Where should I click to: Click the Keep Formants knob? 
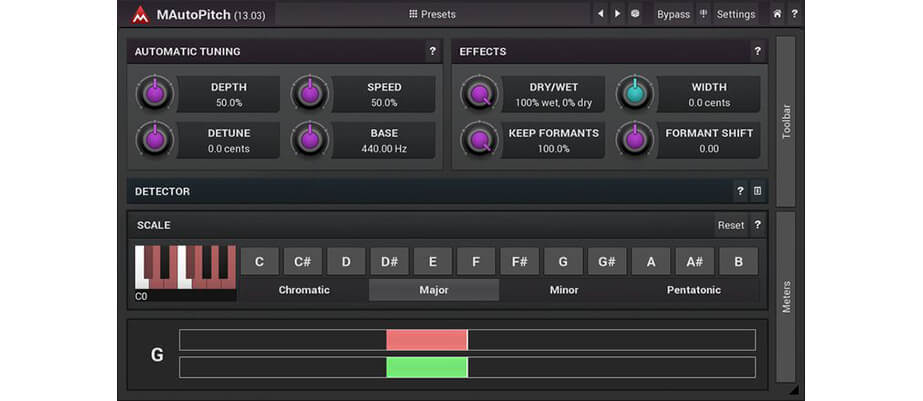(480, 140)
